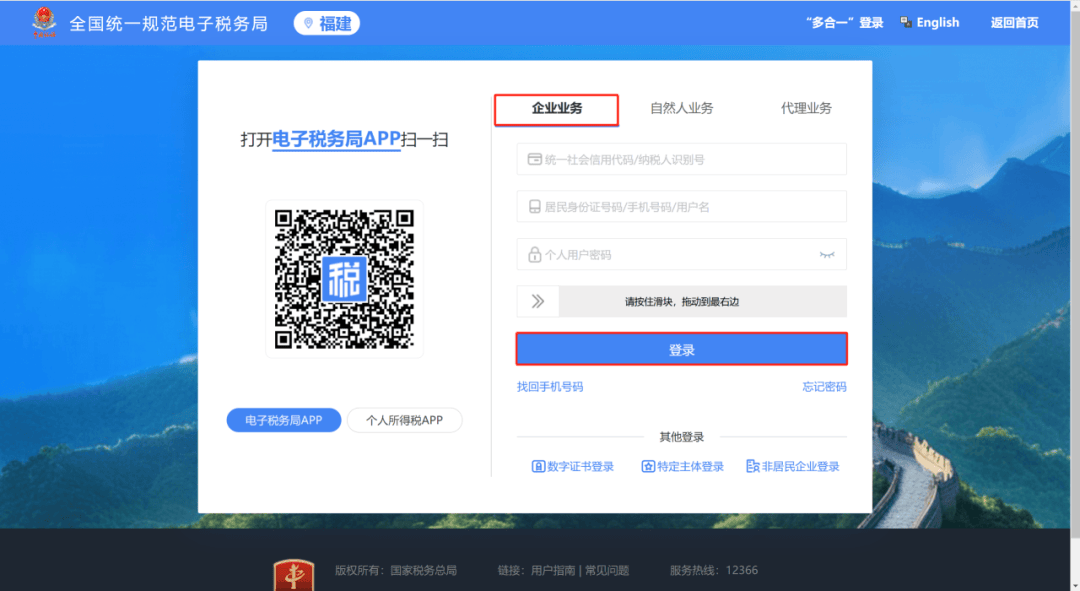1080x591 pixels.
Task: Click the QR code image
Action: [344, 279]
